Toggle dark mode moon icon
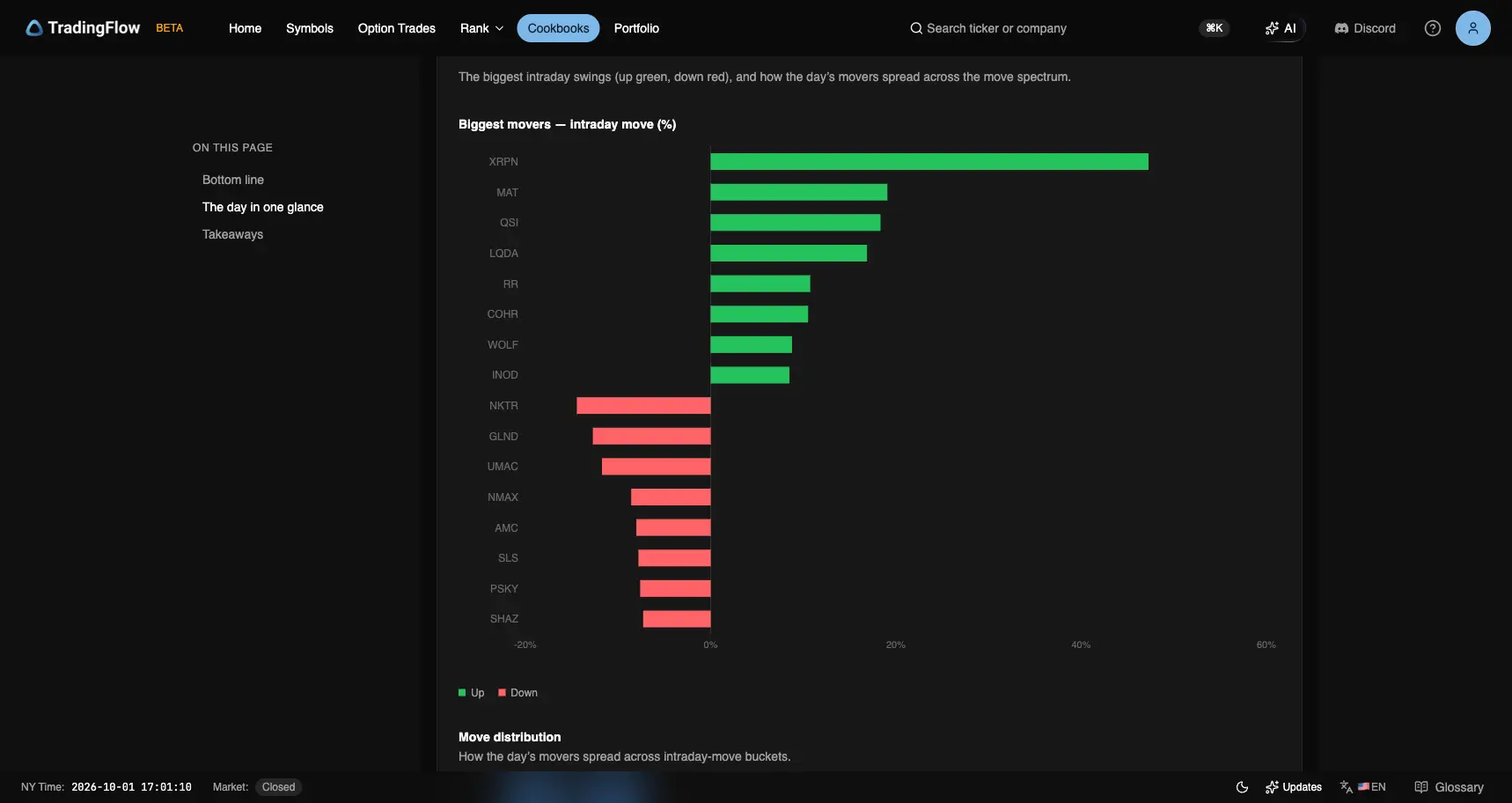Viewport: 1512px width, 803px height. point(1242,787)
